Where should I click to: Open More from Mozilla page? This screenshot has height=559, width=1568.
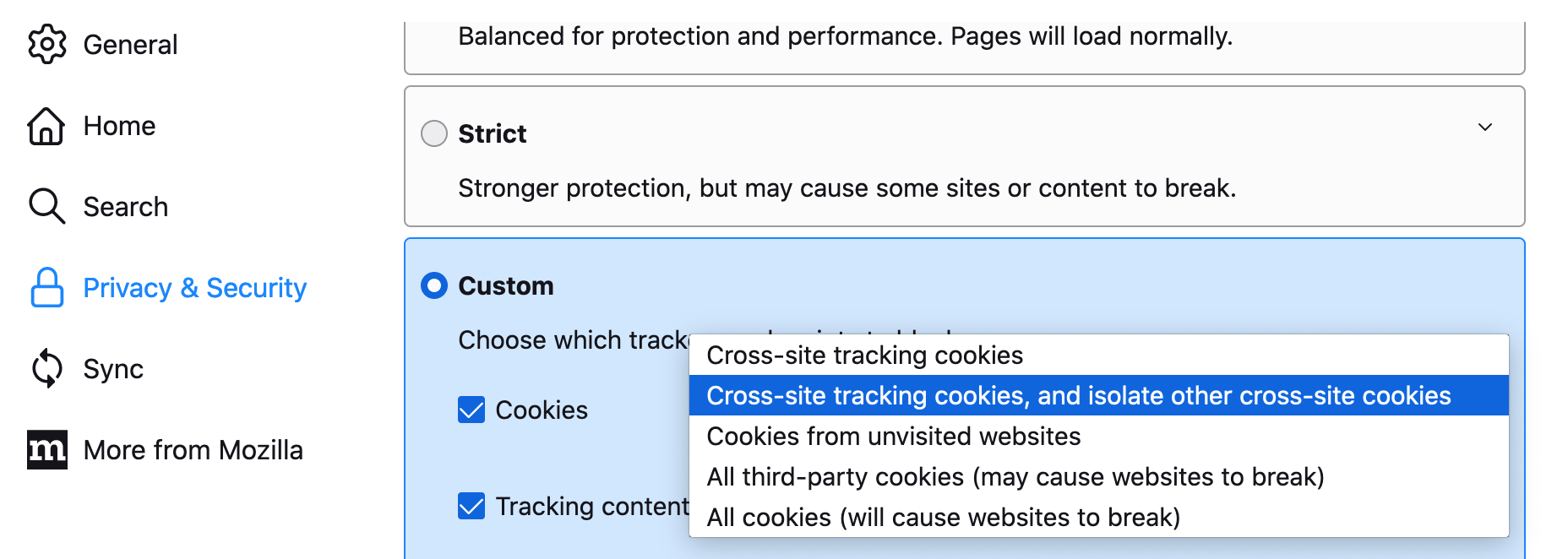193,449
